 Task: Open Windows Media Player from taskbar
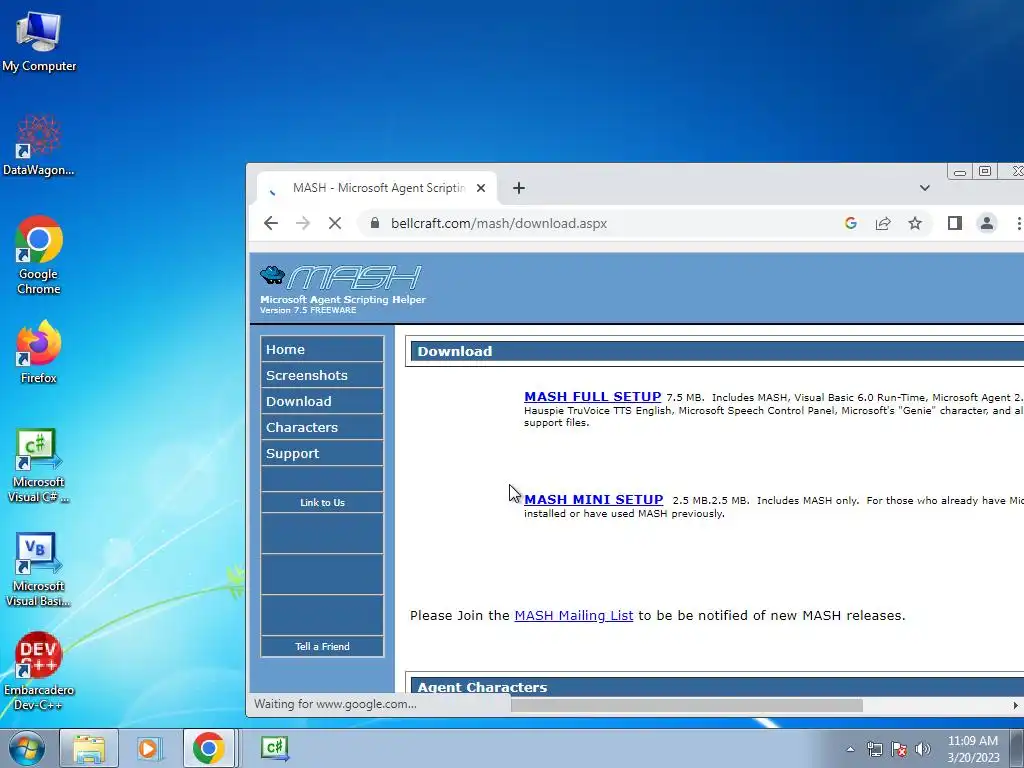[149, 748]
